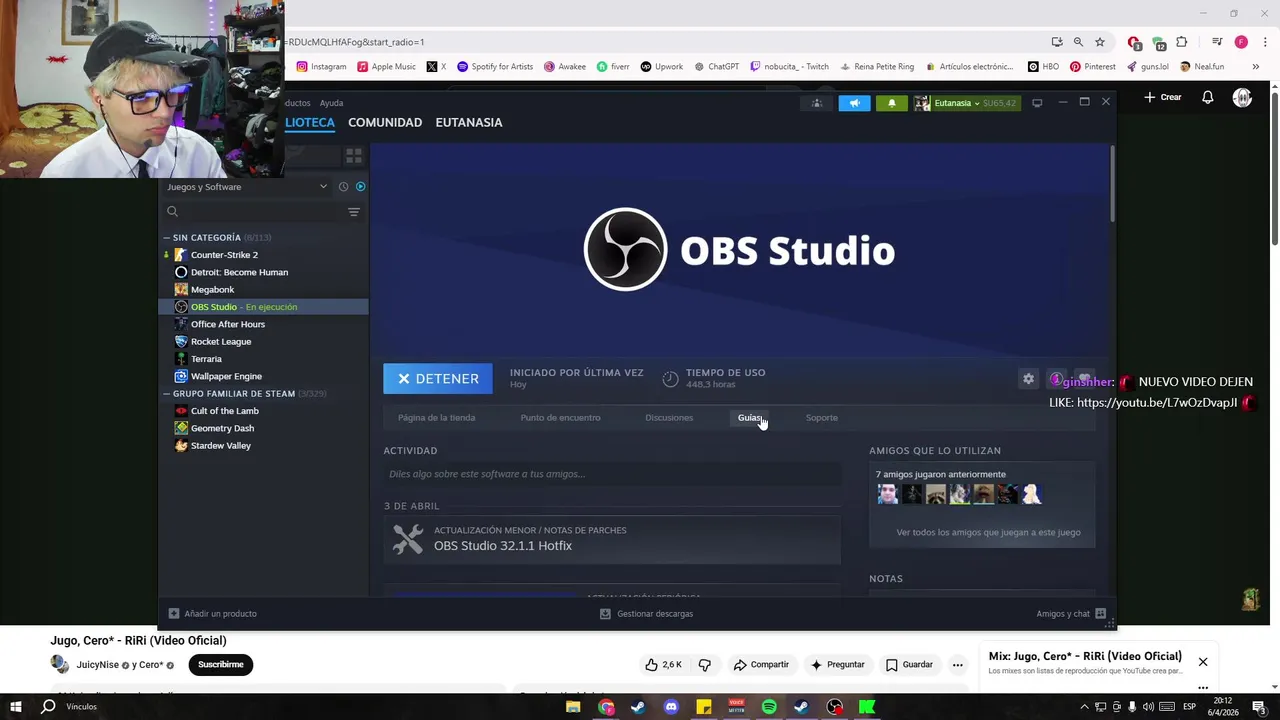Open Spotify from the taskbar
Viewport: 1280px width, 720px height.
click(769, 707)
